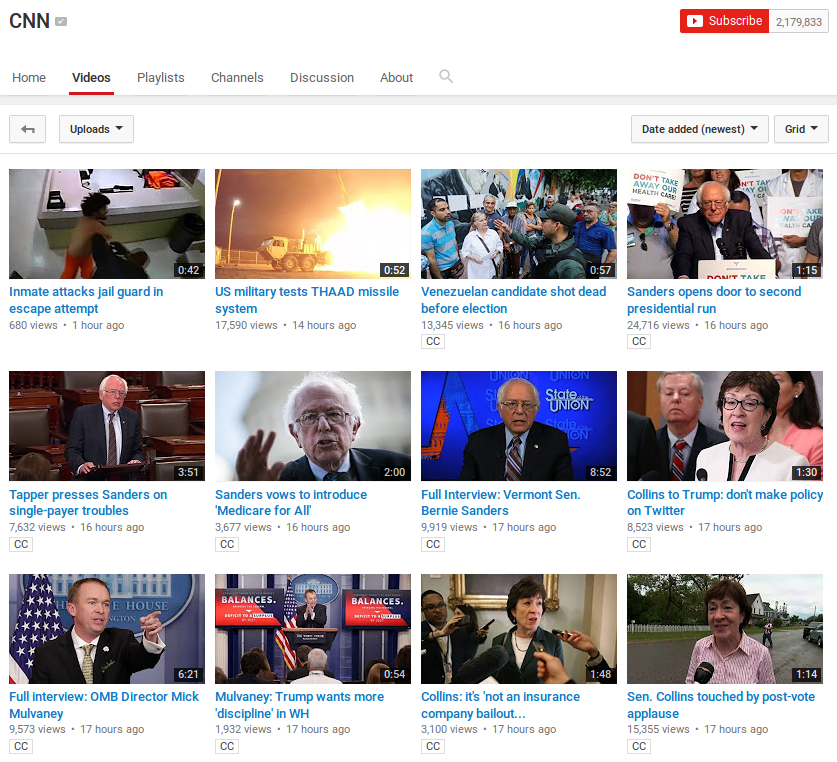Click the subscriber count 2,179,833 box
This screenshot has width=837, height=762.
tap(798, 22)
